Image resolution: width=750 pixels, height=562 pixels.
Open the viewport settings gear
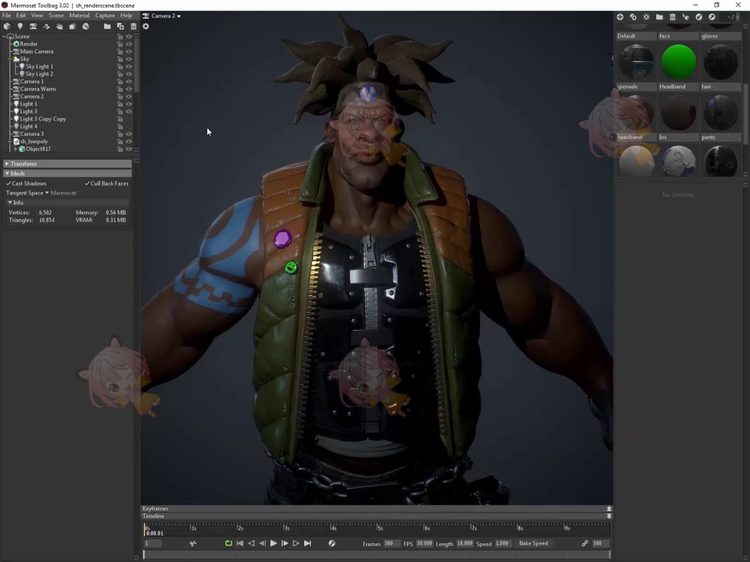pos(146,26)
